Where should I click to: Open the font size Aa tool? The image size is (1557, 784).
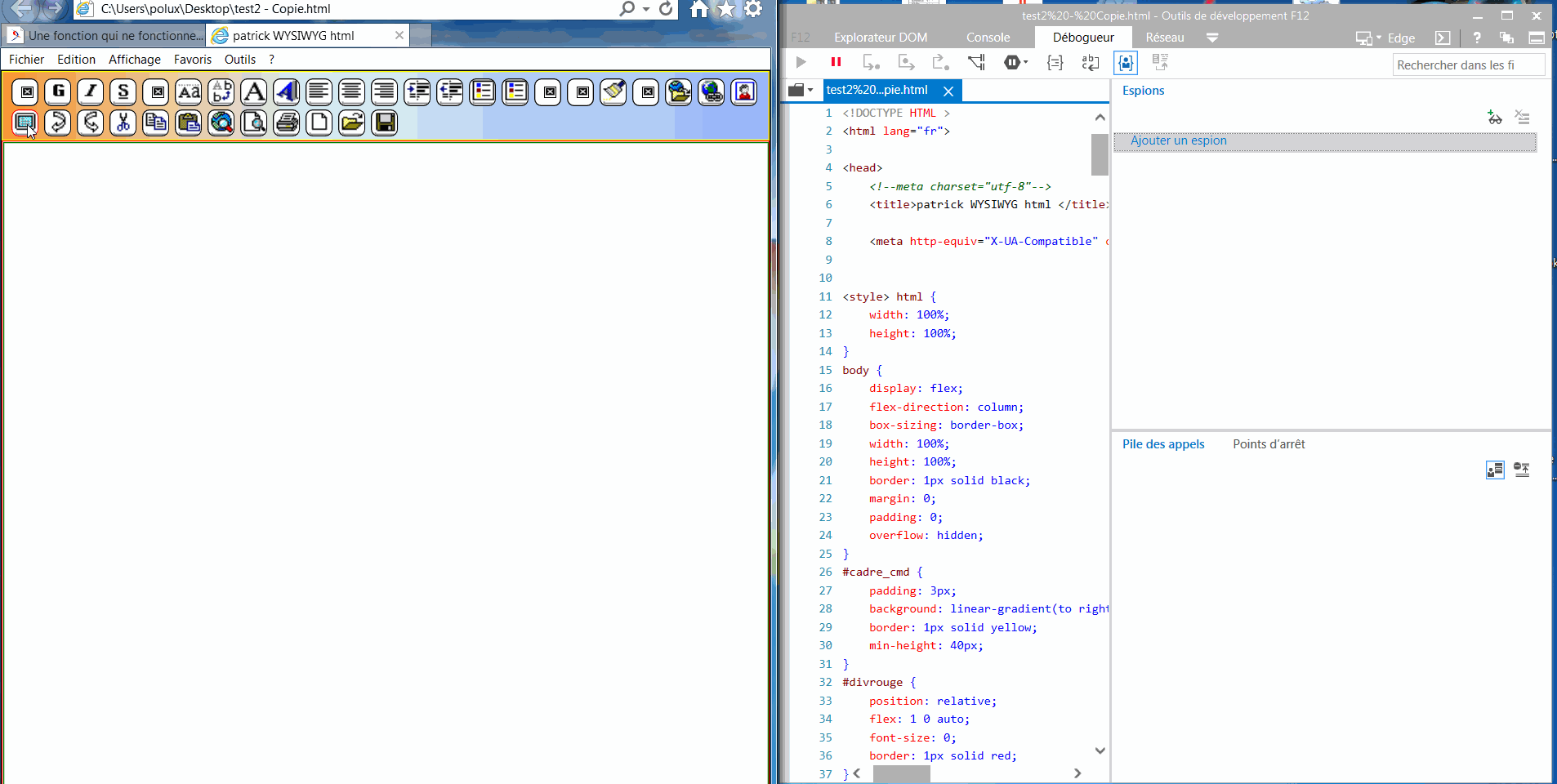click(189, 91)
